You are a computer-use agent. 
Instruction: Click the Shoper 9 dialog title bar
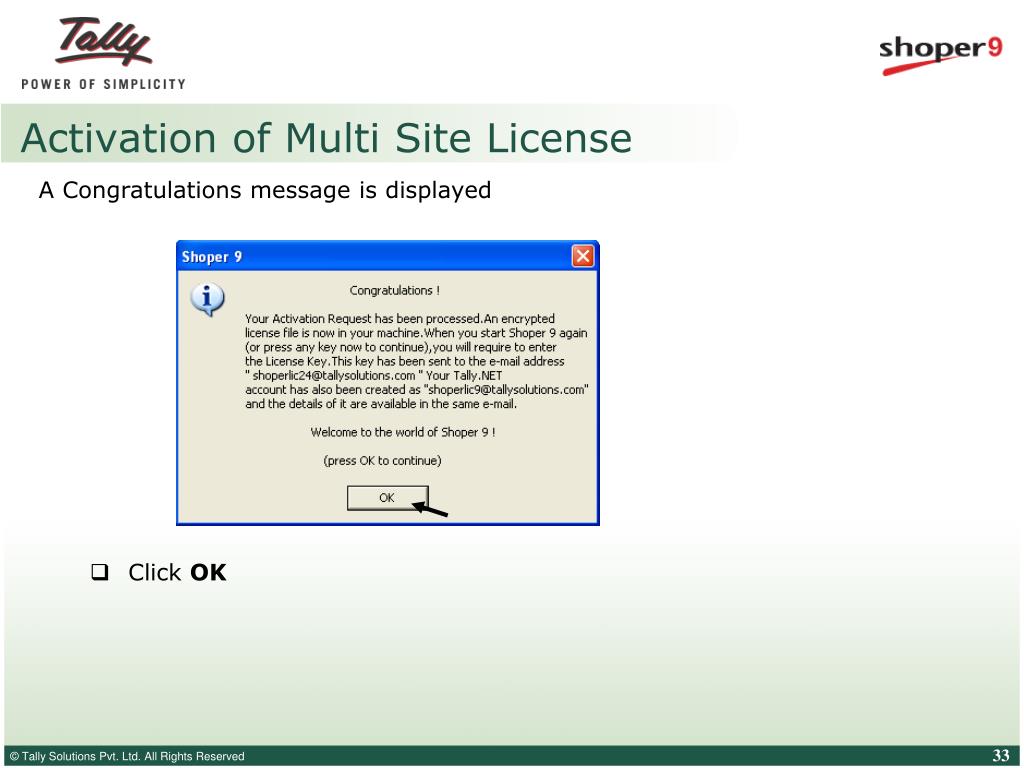pos(387,256)
